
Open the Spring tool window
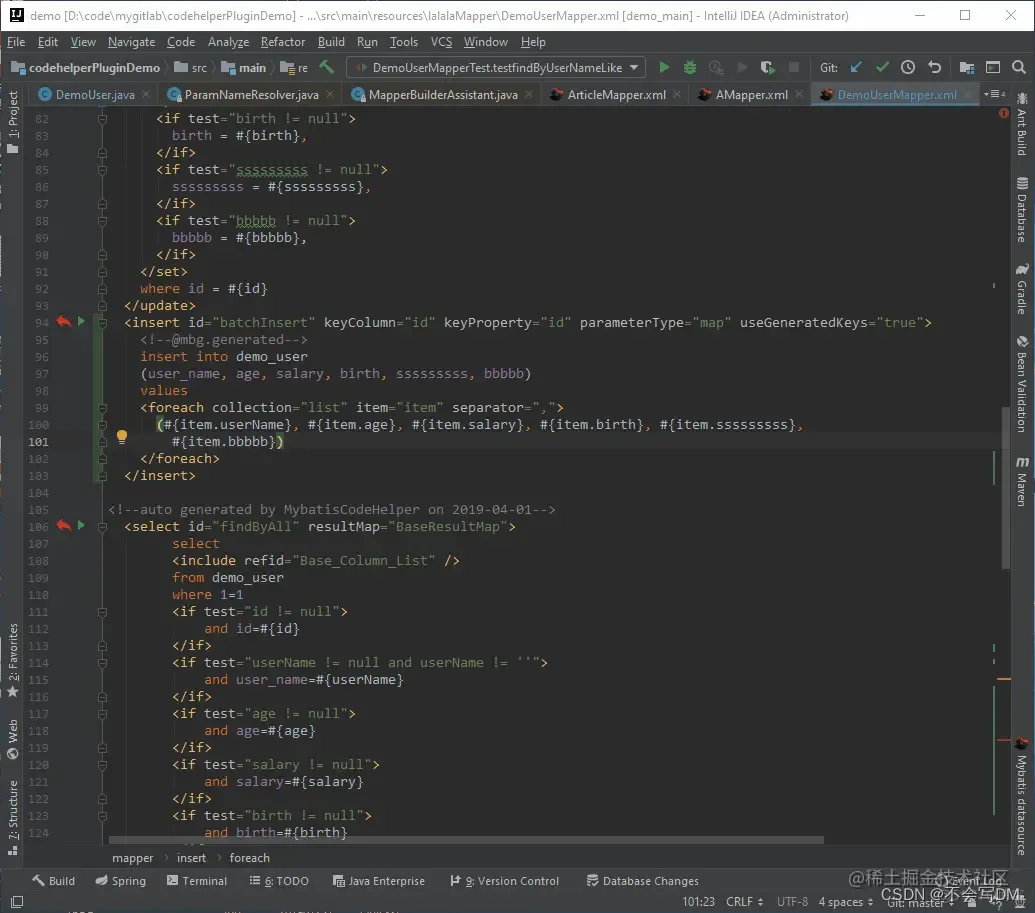pos(121,881)
